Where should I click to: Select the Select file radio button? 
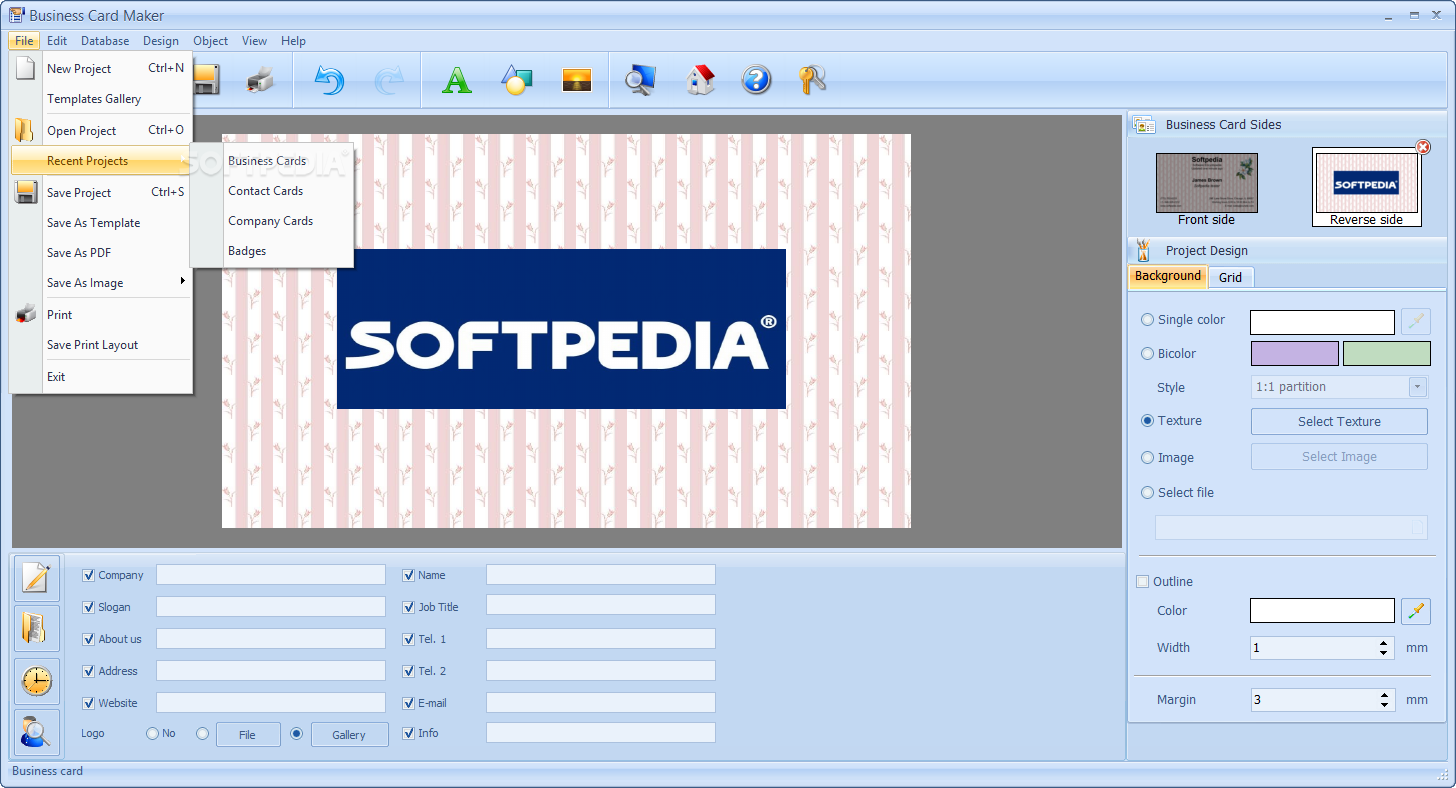tap(1147, 492)
